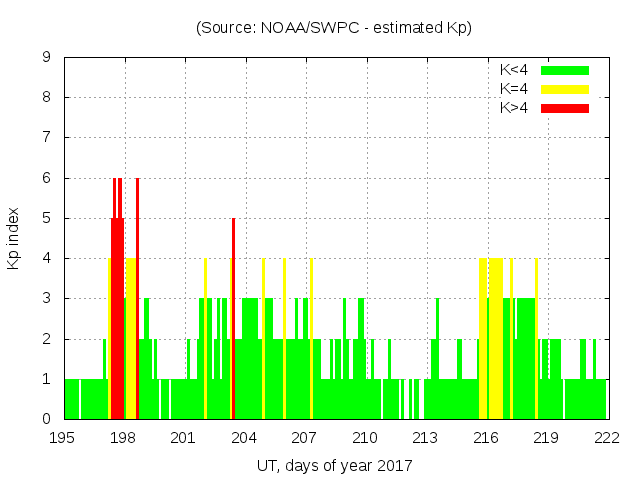Click the 'UT, days of year 2017' axis label
The image size is (640, 480).
(x=334, y=465)
